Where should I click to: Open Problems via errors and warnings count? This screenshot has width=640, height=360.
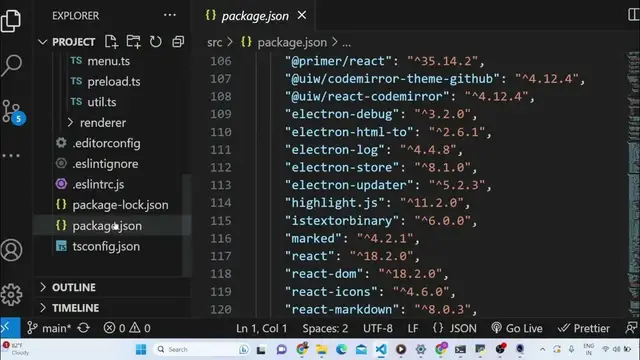[x=127, y=328]
